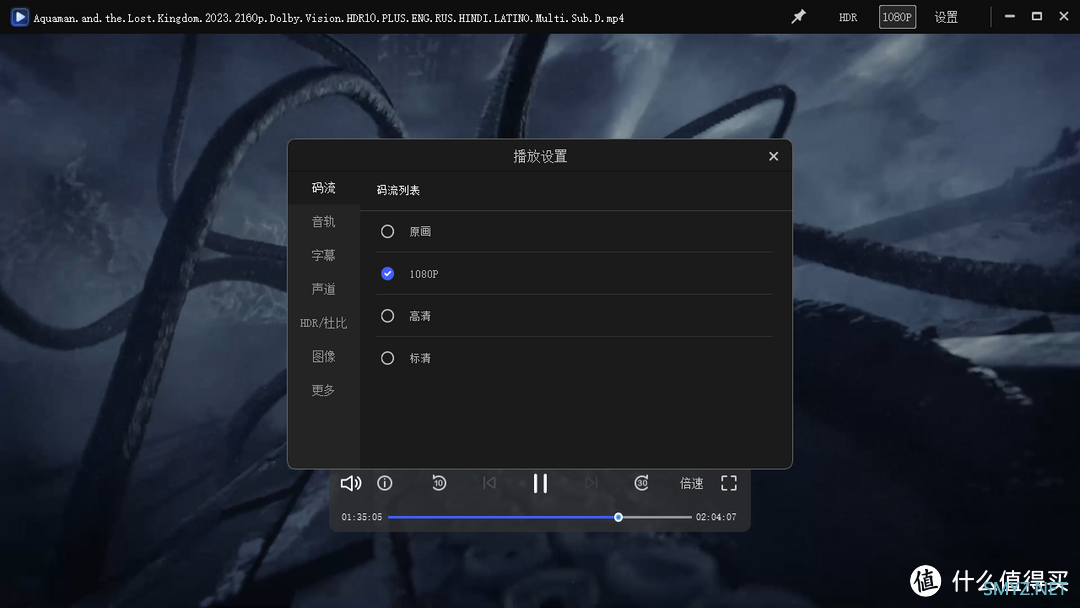Screen dimensions: 1080x608
Task: Open the 1080P quality selector
Action: click(897, 17)
